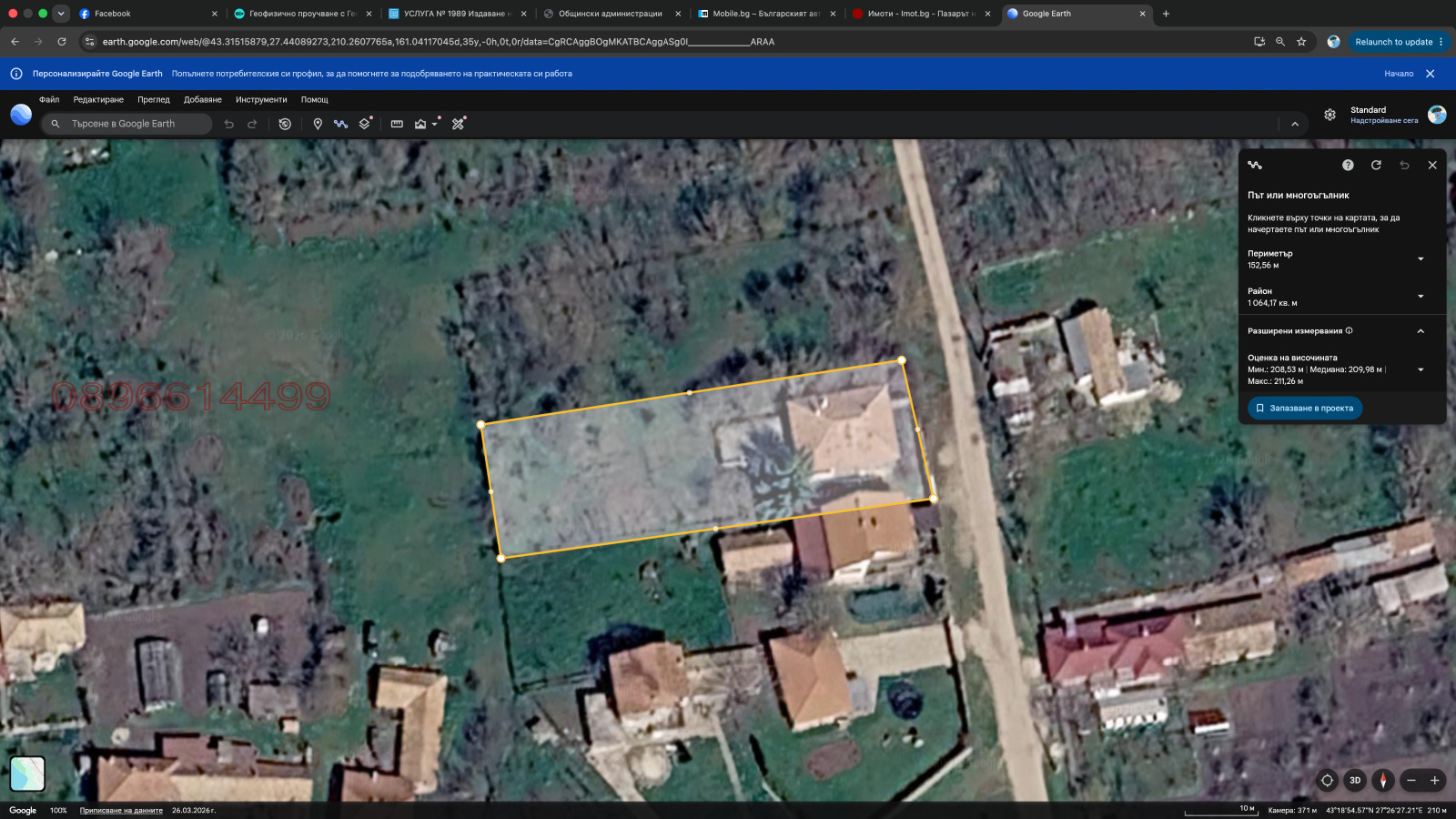The height and width of the screenshot is (819, 1456).
Task: Click the account profile avatar
Action: point(1437,115)
